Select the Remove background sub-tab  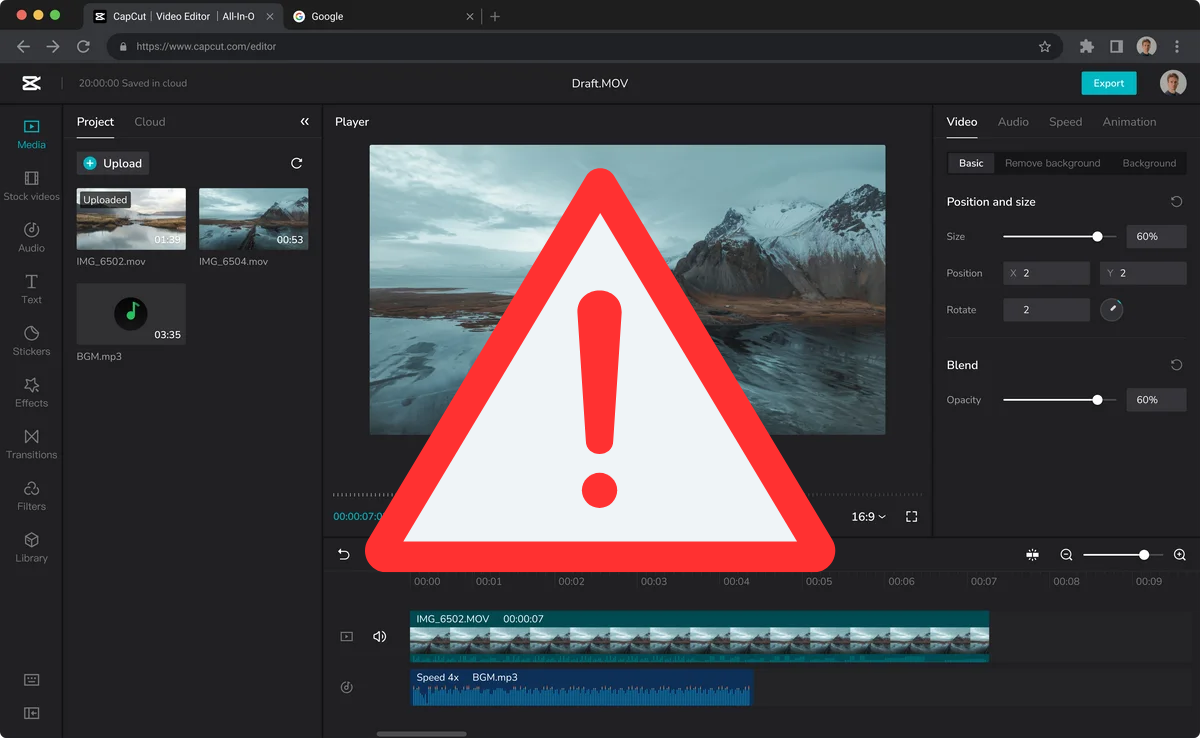coord(1052,163)
